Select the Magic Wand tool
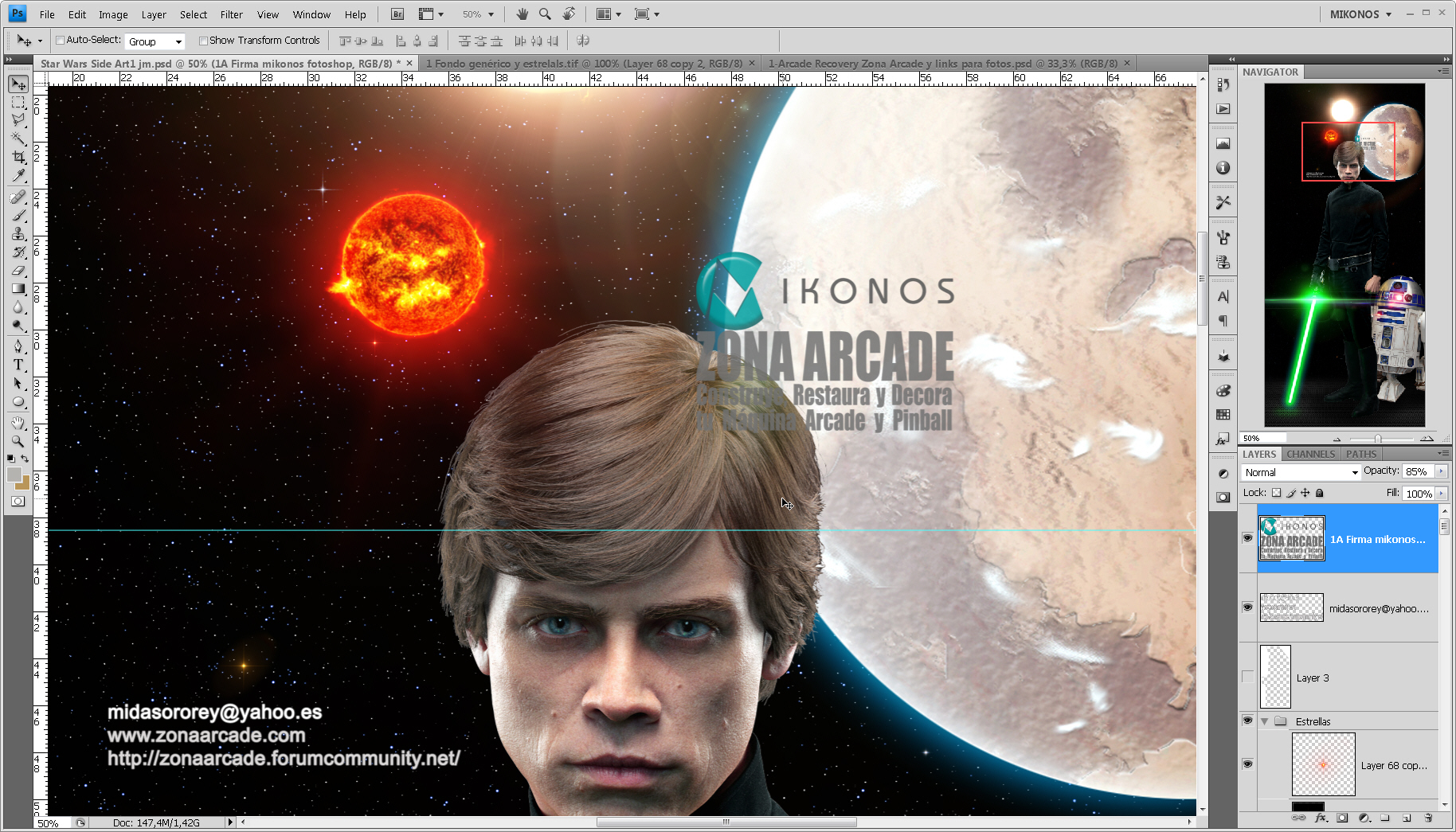The height and width of the screenshot is (832, 1456). pyautogui.click(x=18, y=139)
